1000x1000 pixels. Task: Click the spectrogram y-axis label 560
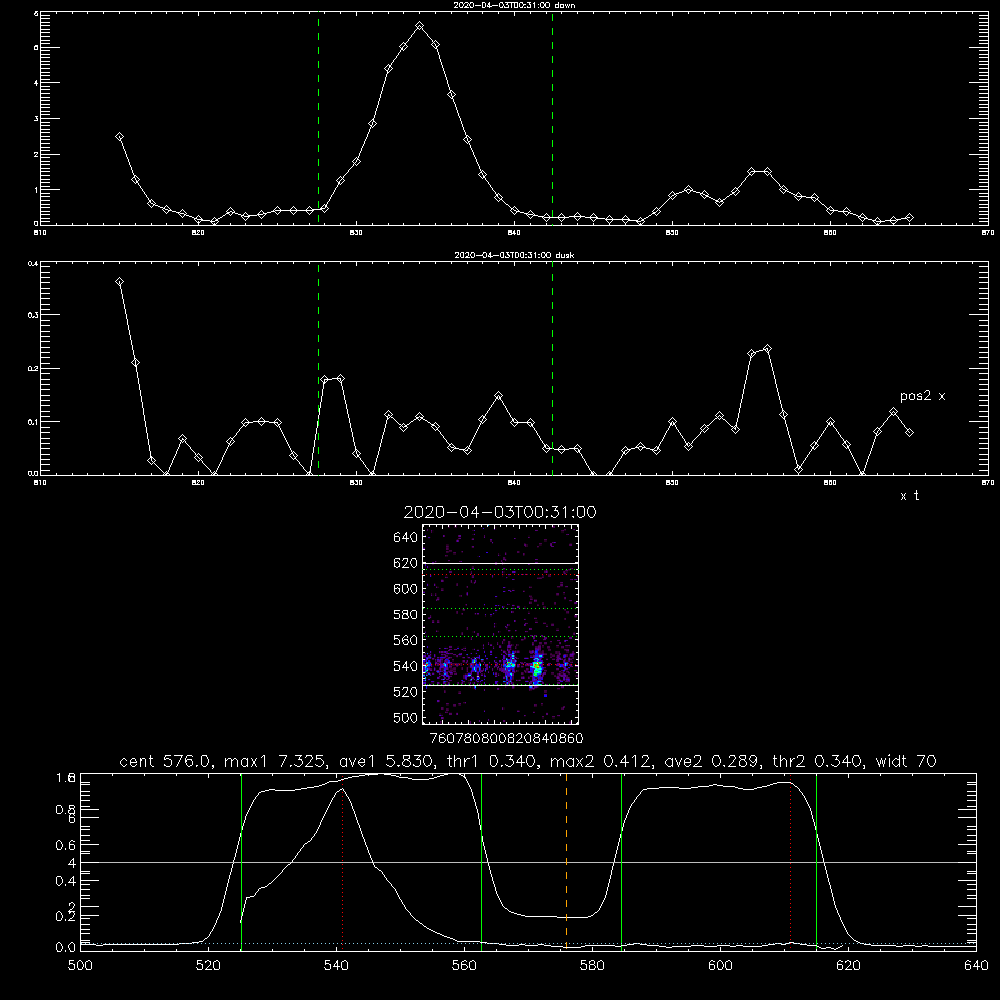coord(406,640)
